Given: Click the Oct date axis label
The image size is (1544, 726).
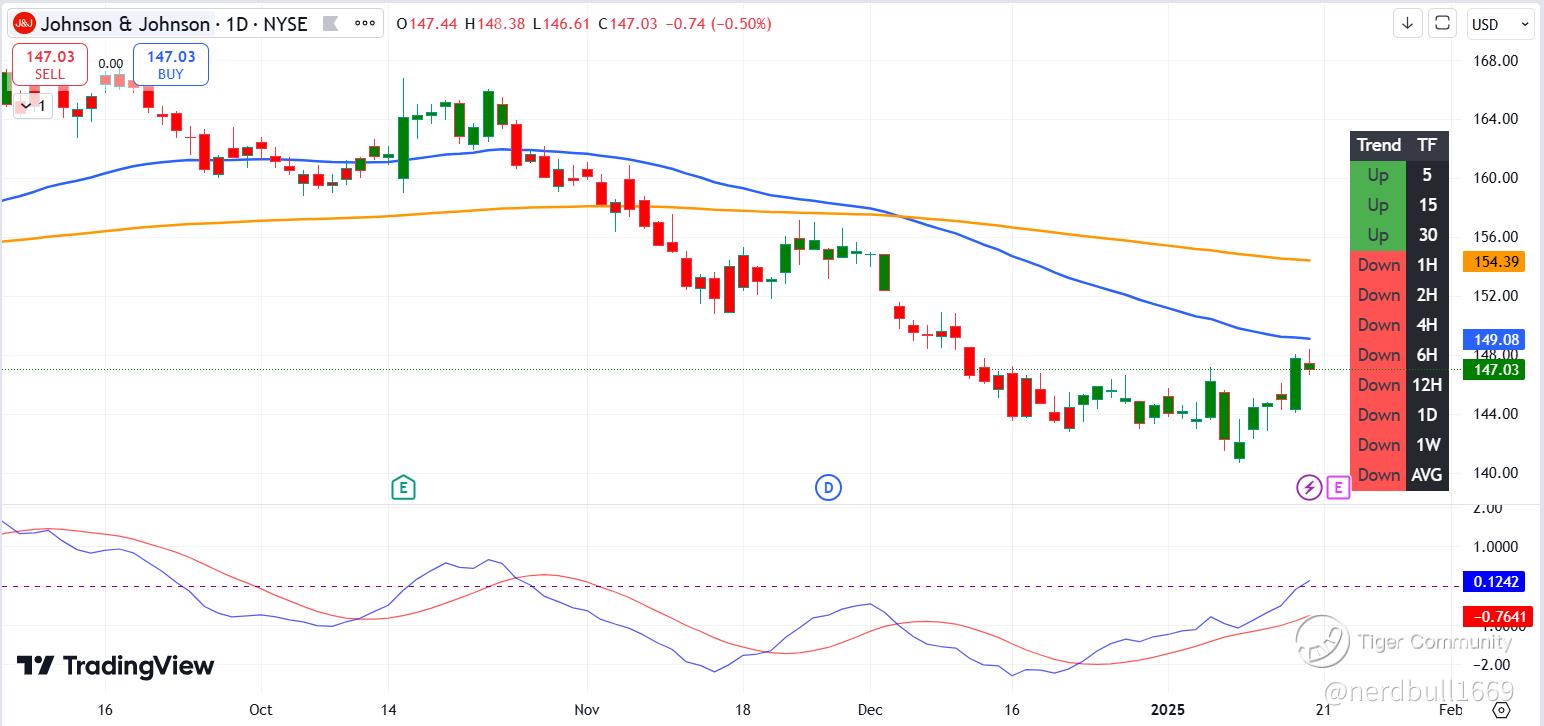Looking at the screenshot, I should click(x=260, y=710).
